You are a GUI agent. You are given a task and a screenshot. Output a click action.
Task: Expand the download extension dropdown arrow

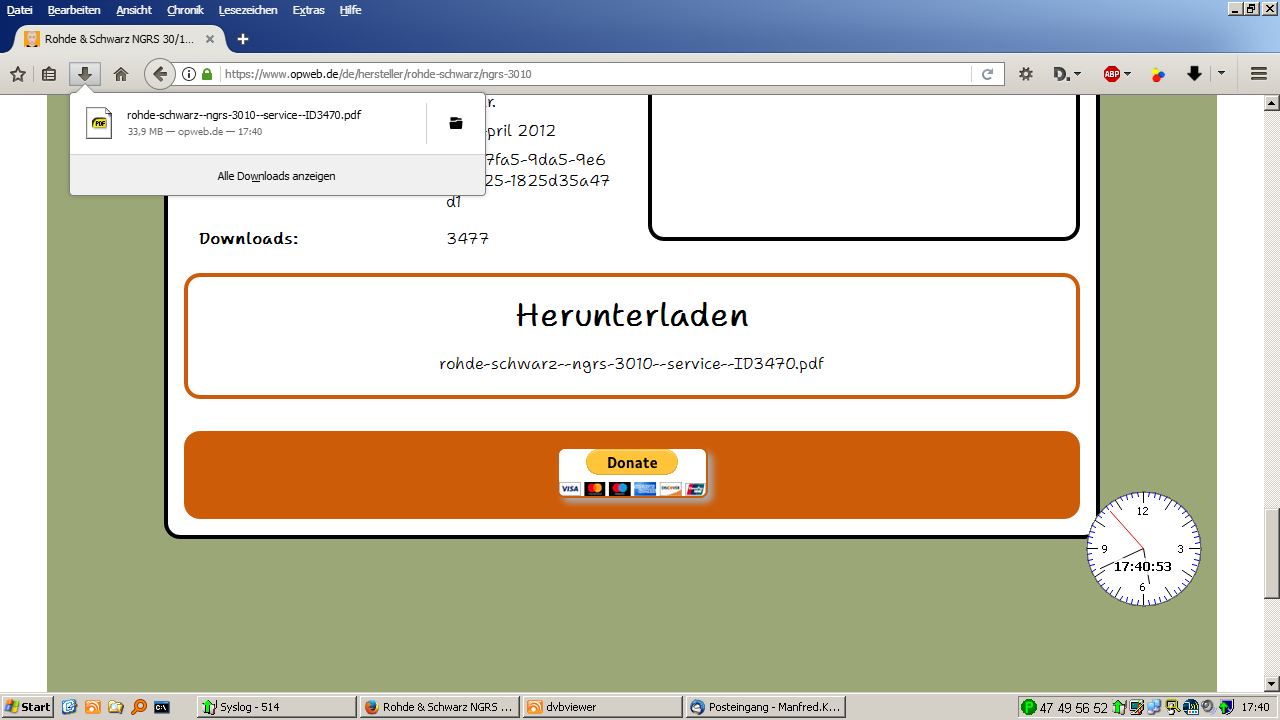pos(1221,74)
